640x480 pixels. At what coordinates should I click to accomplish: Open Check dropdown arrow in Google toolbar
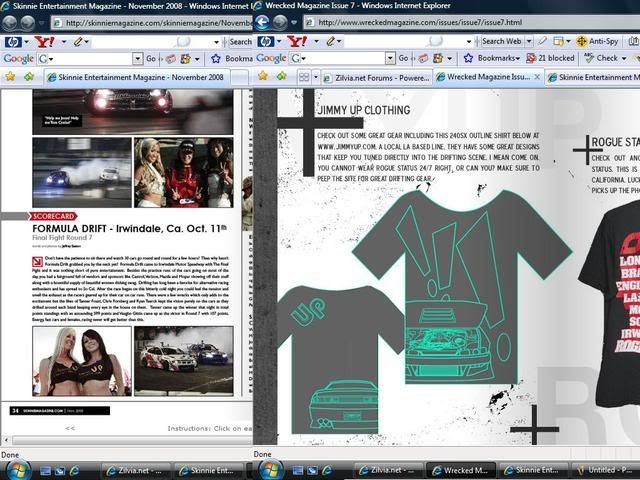[624, 58]
